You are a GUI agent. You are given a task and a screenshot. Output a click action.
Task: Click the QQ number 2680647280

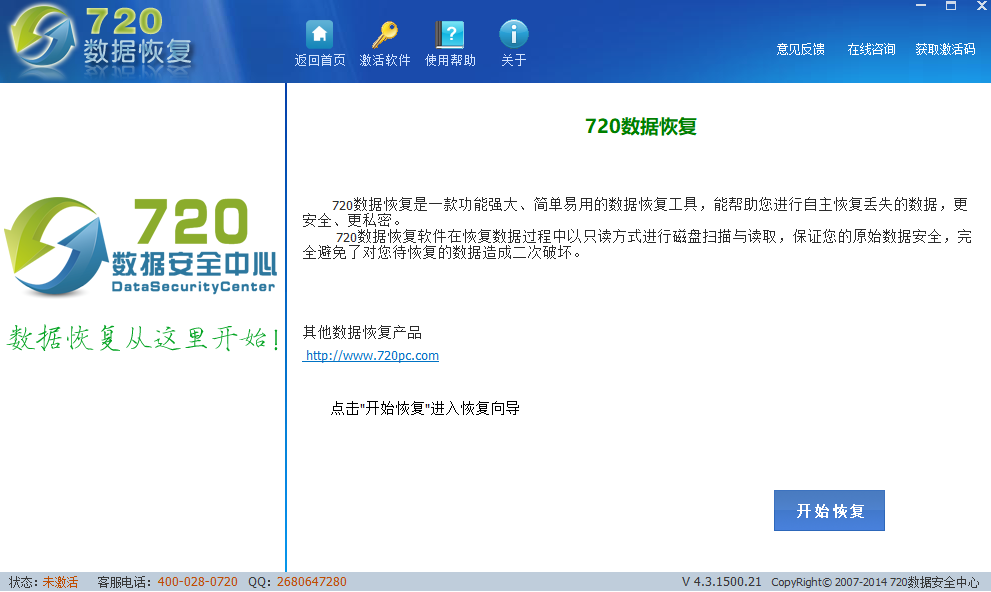(x=312, y=582)
